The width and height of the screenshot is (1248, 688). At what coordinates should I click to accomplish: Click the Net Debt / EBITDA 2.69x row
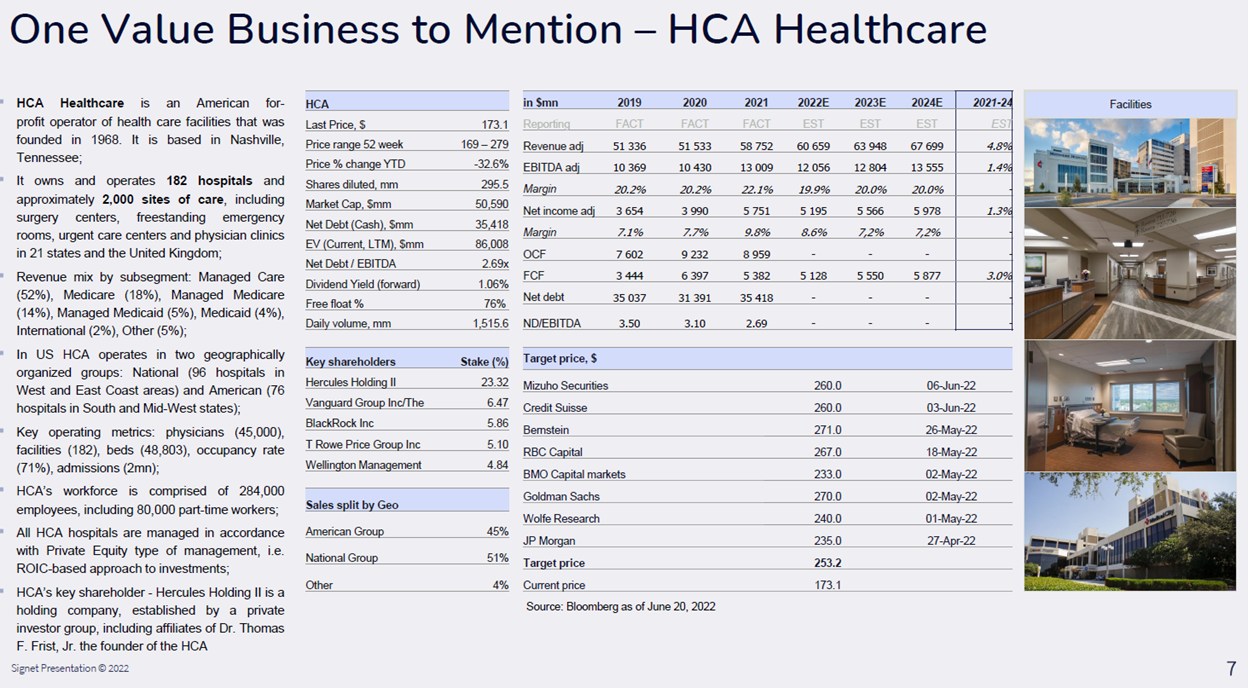(406, 264)
